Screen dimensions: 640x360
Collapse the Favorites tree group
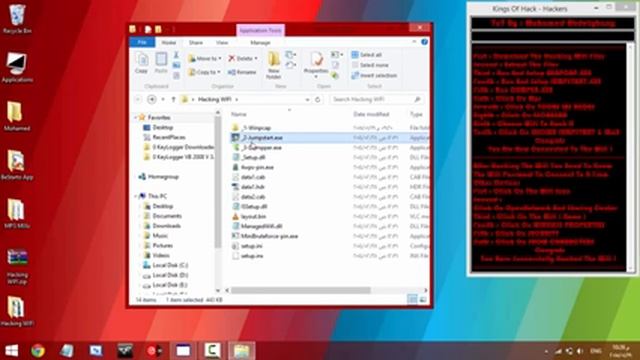click(136, 117)
